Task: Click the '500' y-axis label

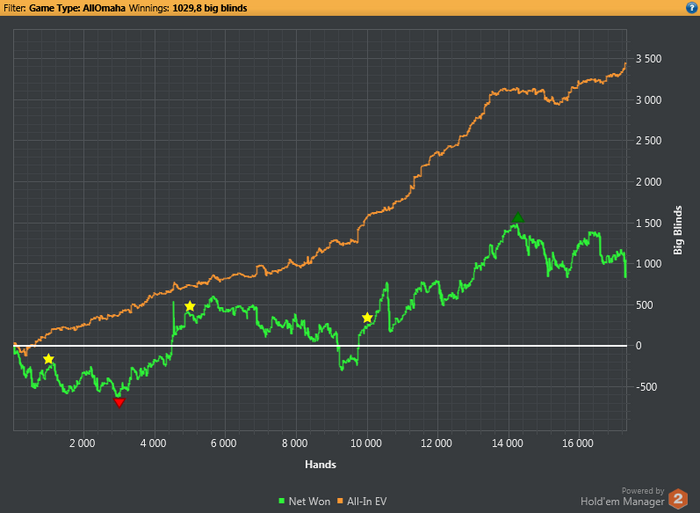Action: click(644, 305)
